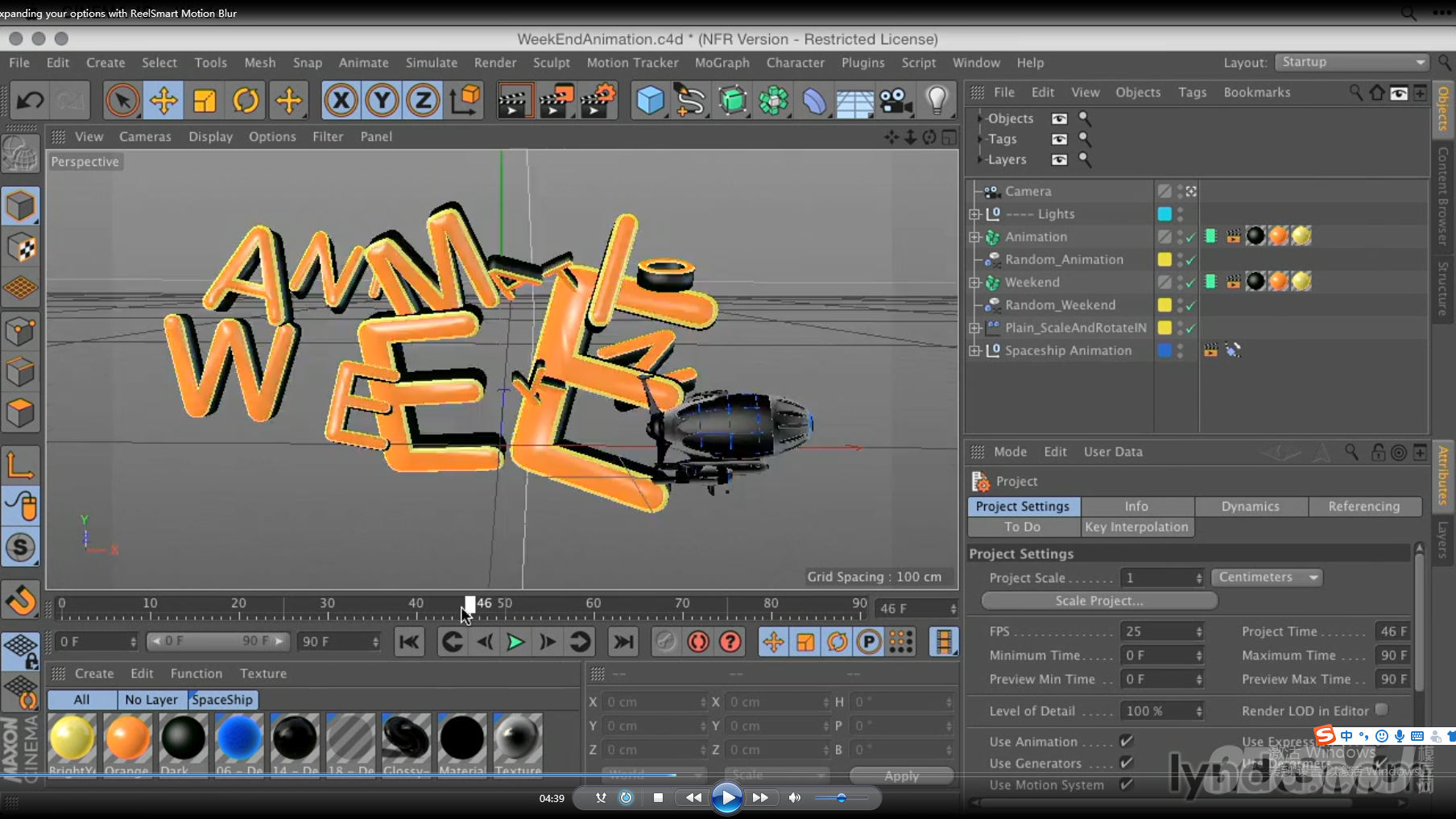Click the Coordinate System icon
The width and height of the screenshot is (1456, 819).
click(x=465, y=101)
